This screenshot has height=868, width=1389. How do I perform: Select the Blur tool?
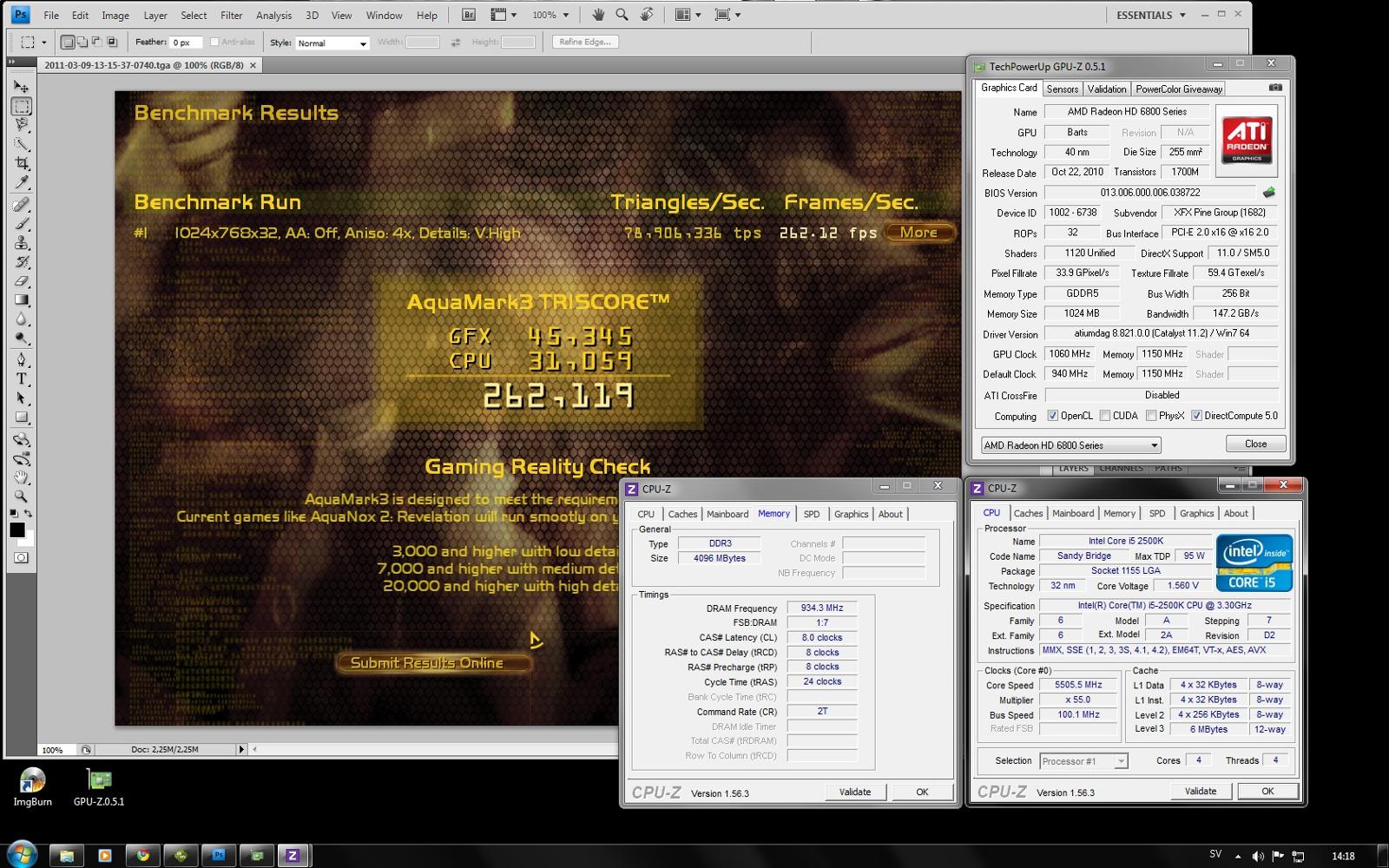click(x=22, y=320)
